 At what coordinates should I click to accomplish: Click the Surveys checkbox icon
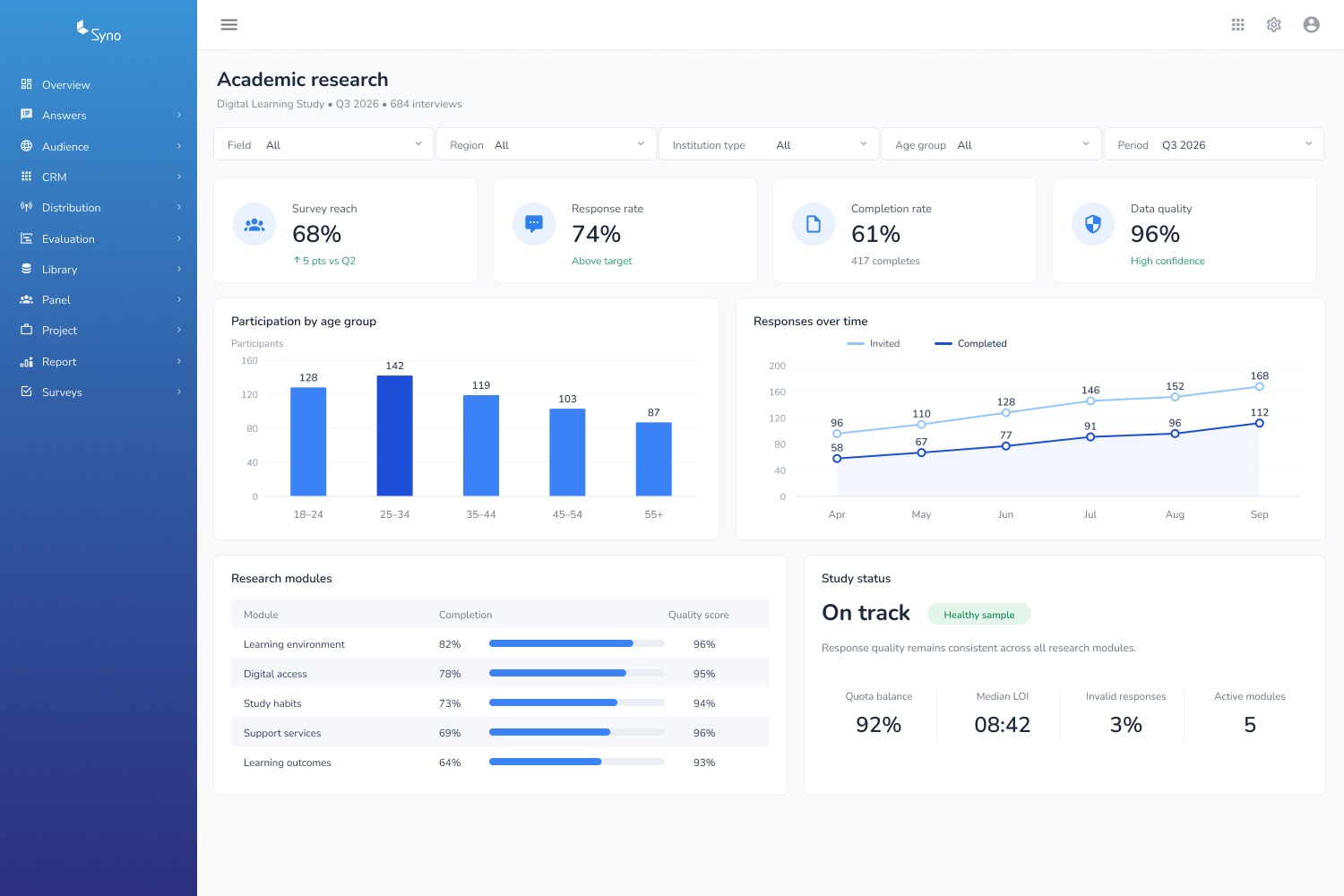[x=26, y=392]
